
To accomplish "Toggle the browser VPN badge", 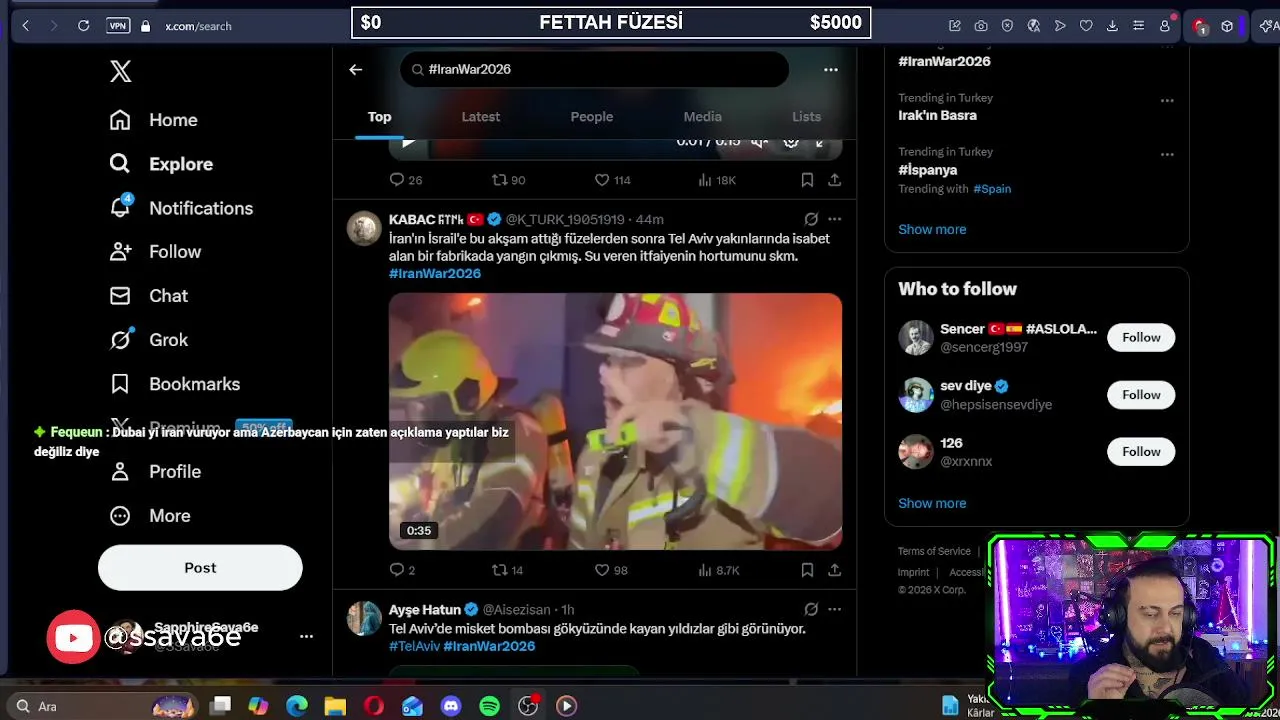I will pos(119,26).
